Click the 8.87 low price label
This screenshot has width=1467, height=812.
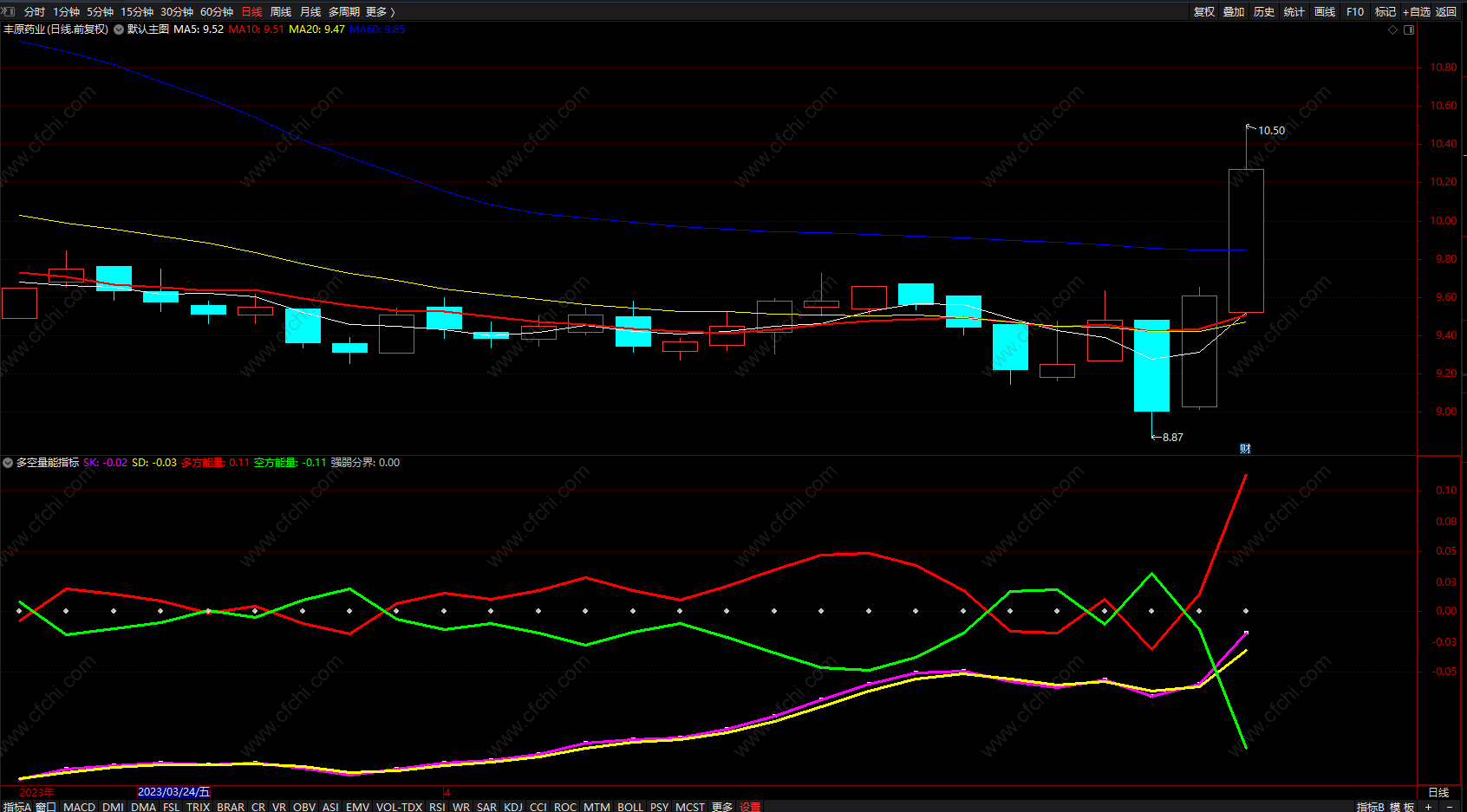[x=1173, y=438]
